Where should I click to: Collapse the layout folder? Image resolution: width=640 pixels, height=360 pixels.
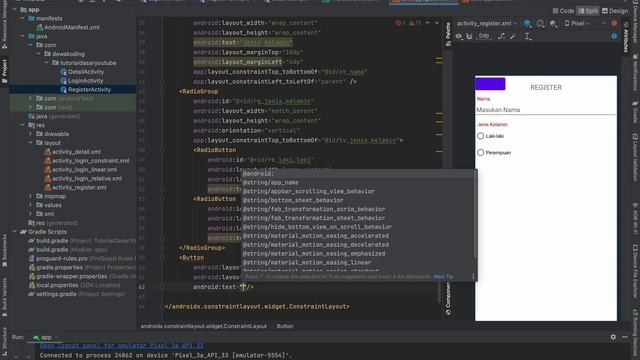point(31,143)
